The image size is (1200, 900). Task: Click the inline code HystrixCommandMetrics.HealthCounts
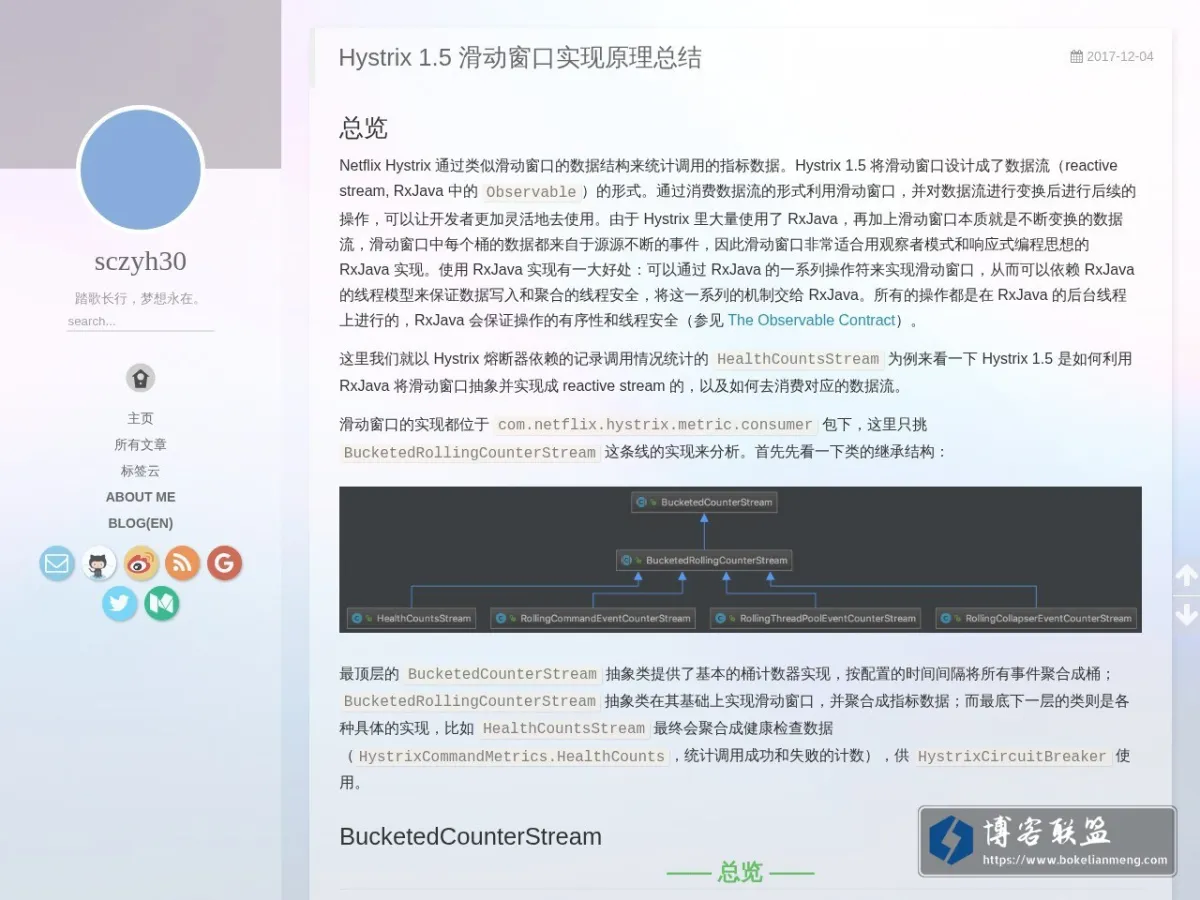point(512,756)
